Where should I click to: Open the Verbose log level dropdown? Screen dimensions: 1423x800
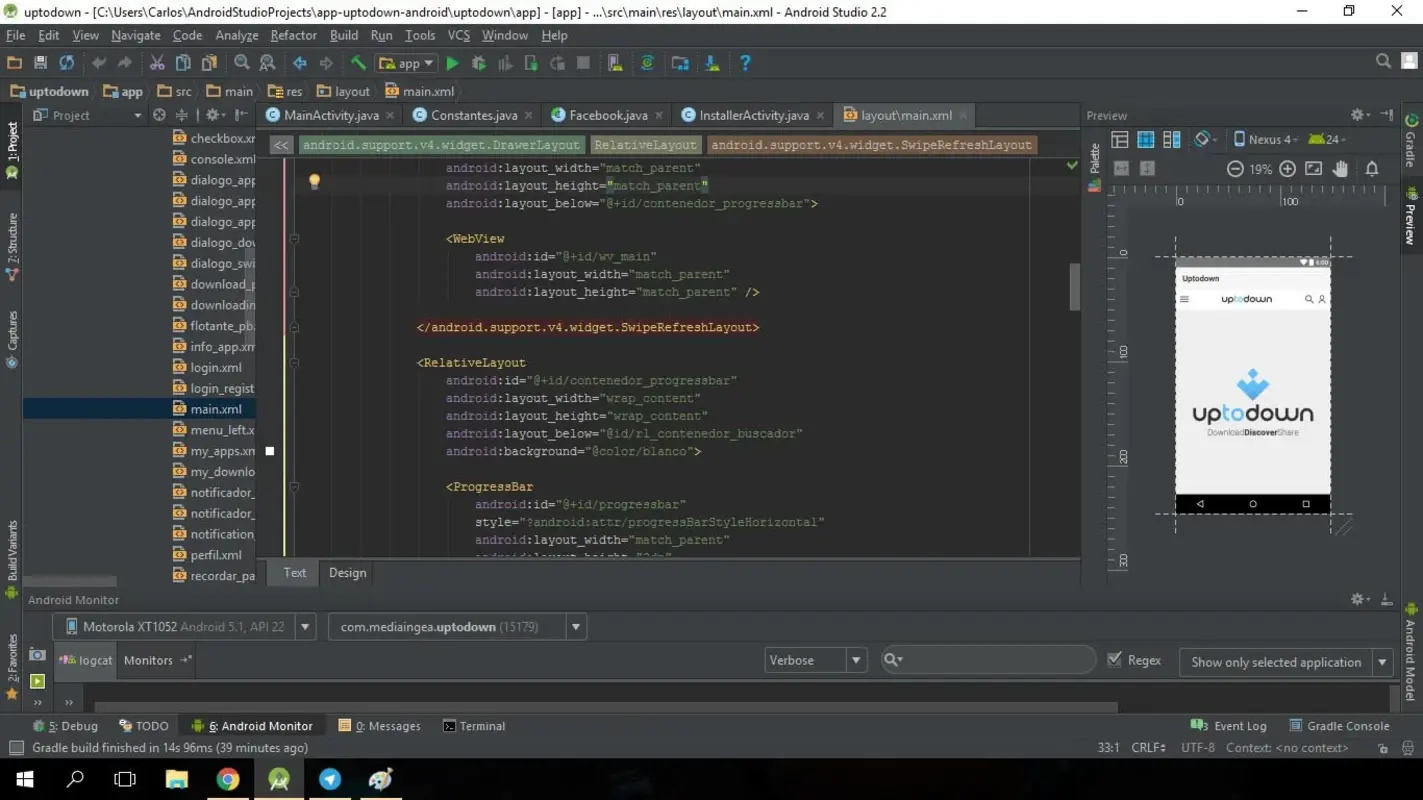(815, 660)
